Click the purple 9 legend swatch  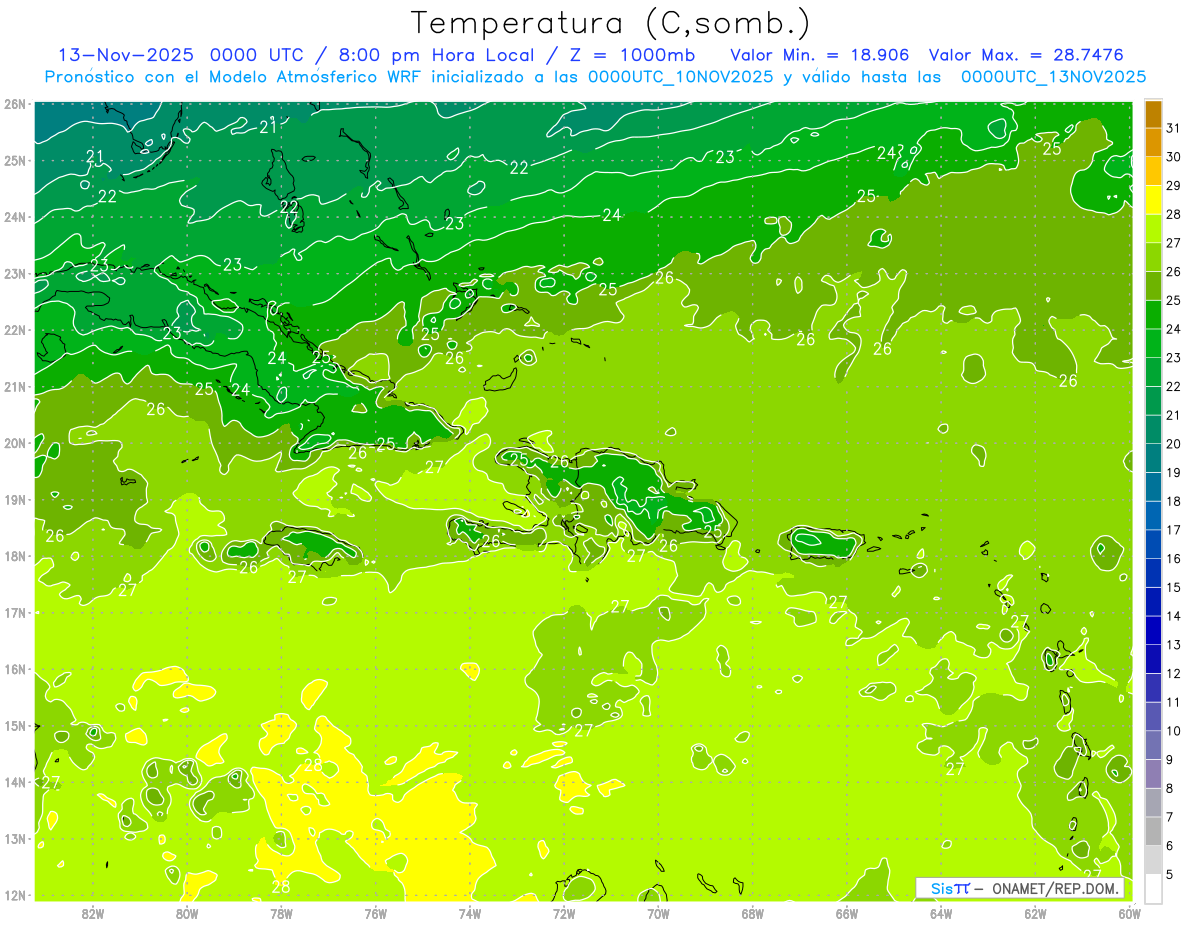(1153, 744)
